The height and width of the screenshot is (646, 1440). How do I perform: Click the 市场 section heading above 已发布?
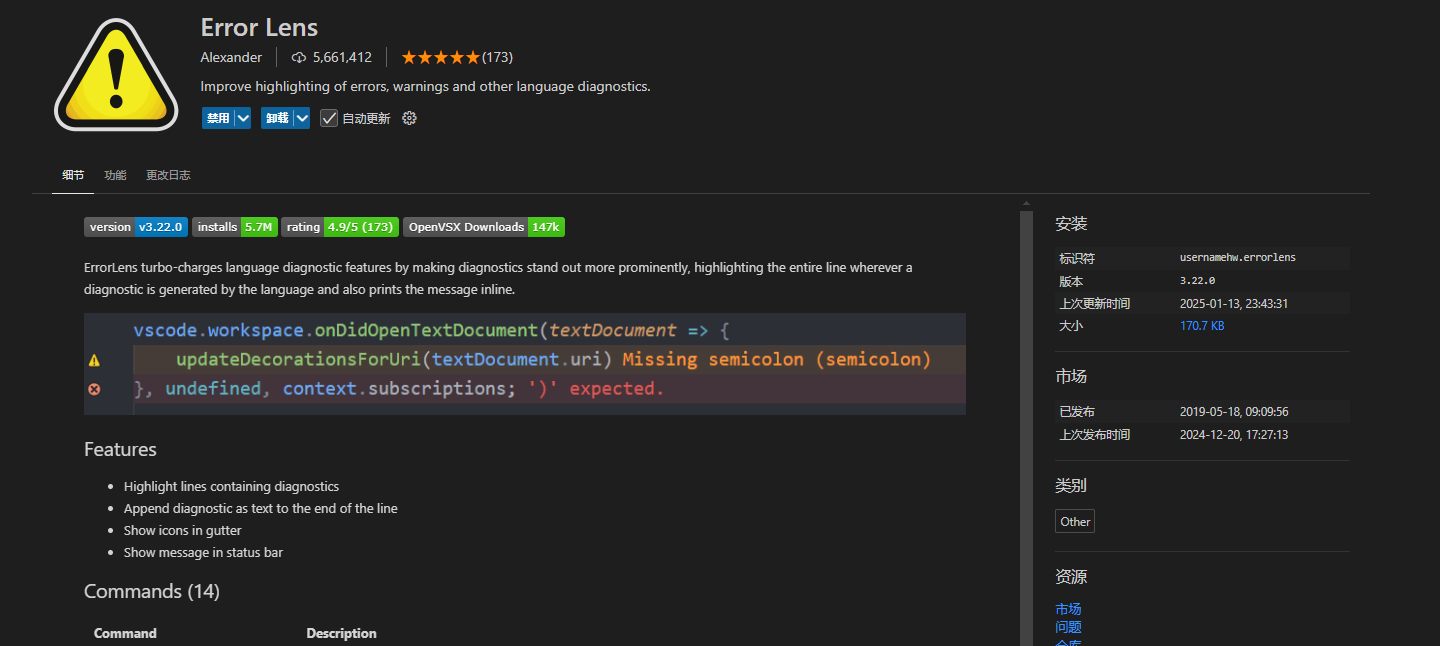(x=1071, y=377)
